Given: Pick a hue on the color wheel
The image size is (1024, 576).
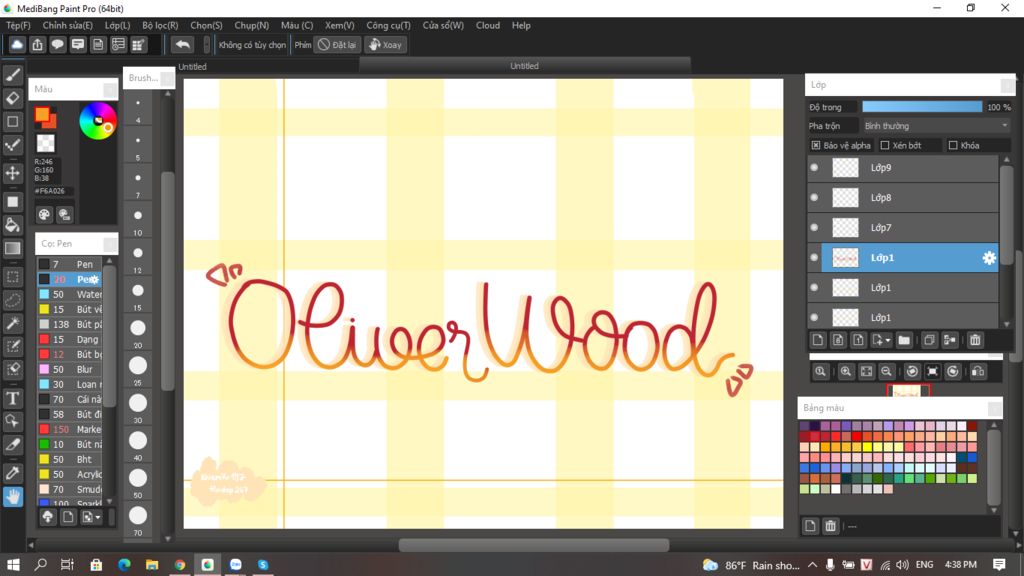Looking at the screenshot, I should [x=98, y=121].
